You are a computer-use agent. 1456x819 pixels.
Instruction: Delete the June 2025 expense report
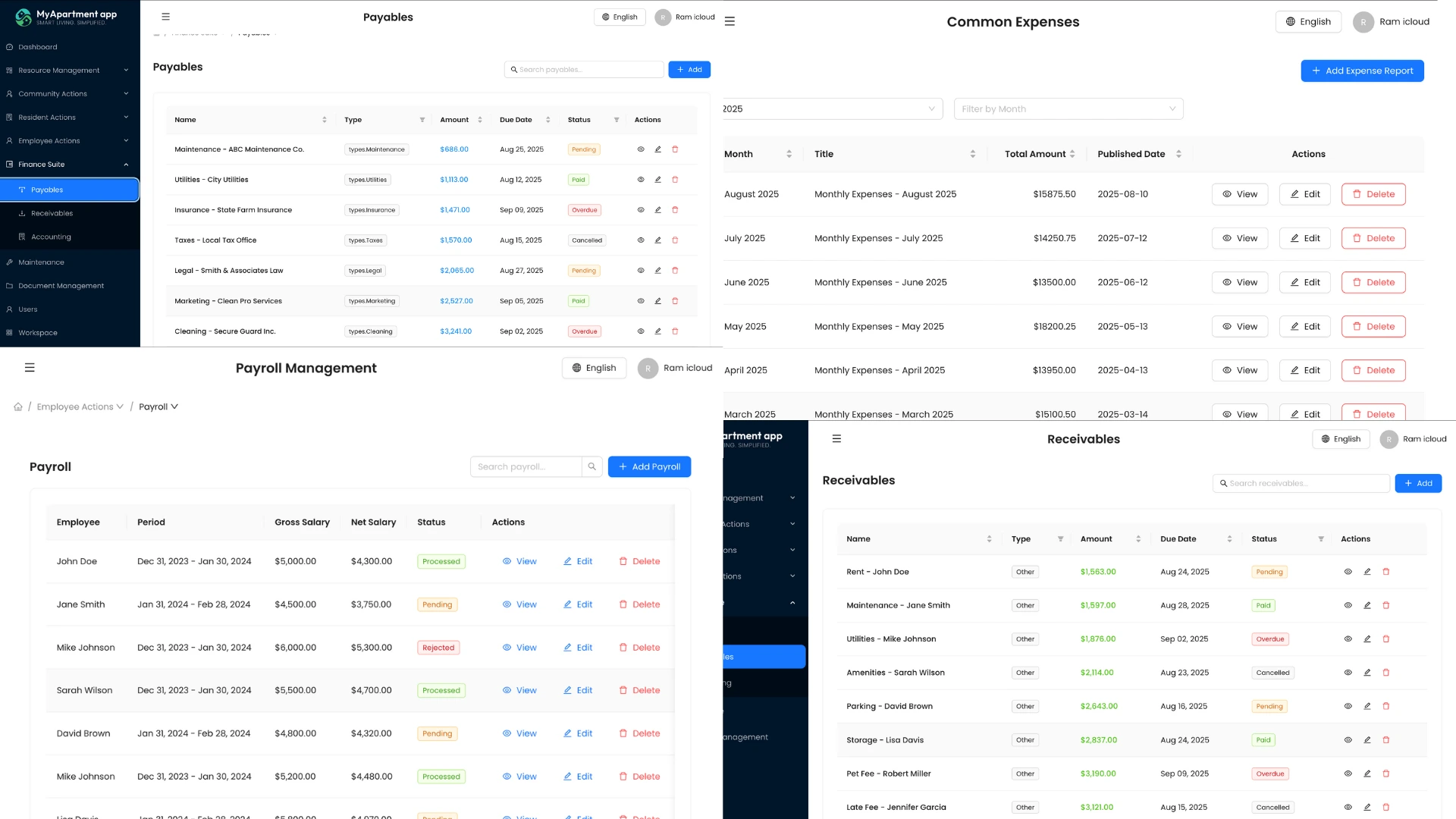coord(1373,282)
